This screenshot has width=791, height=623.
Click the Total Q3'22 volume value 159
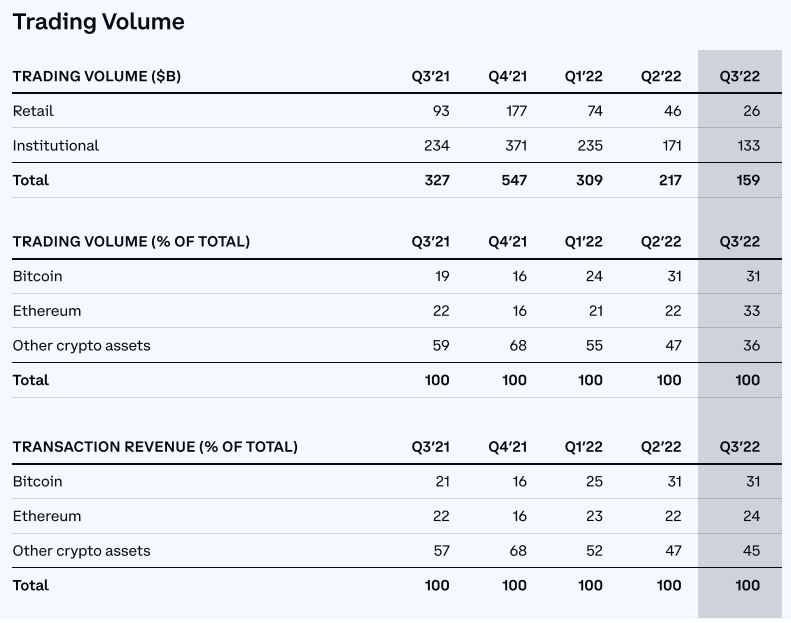pos(748,181)
